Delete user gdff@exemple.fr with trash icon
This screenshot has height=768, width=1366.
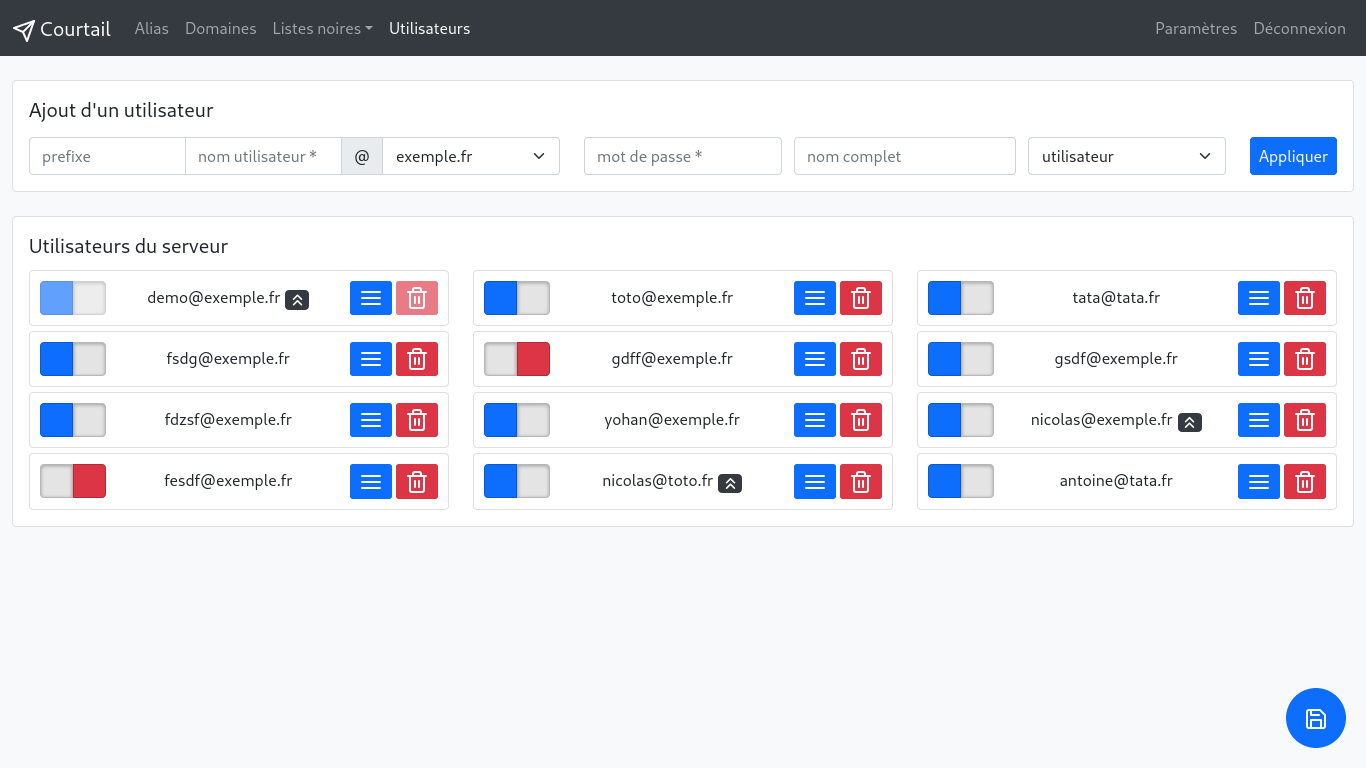pos(861,359)
